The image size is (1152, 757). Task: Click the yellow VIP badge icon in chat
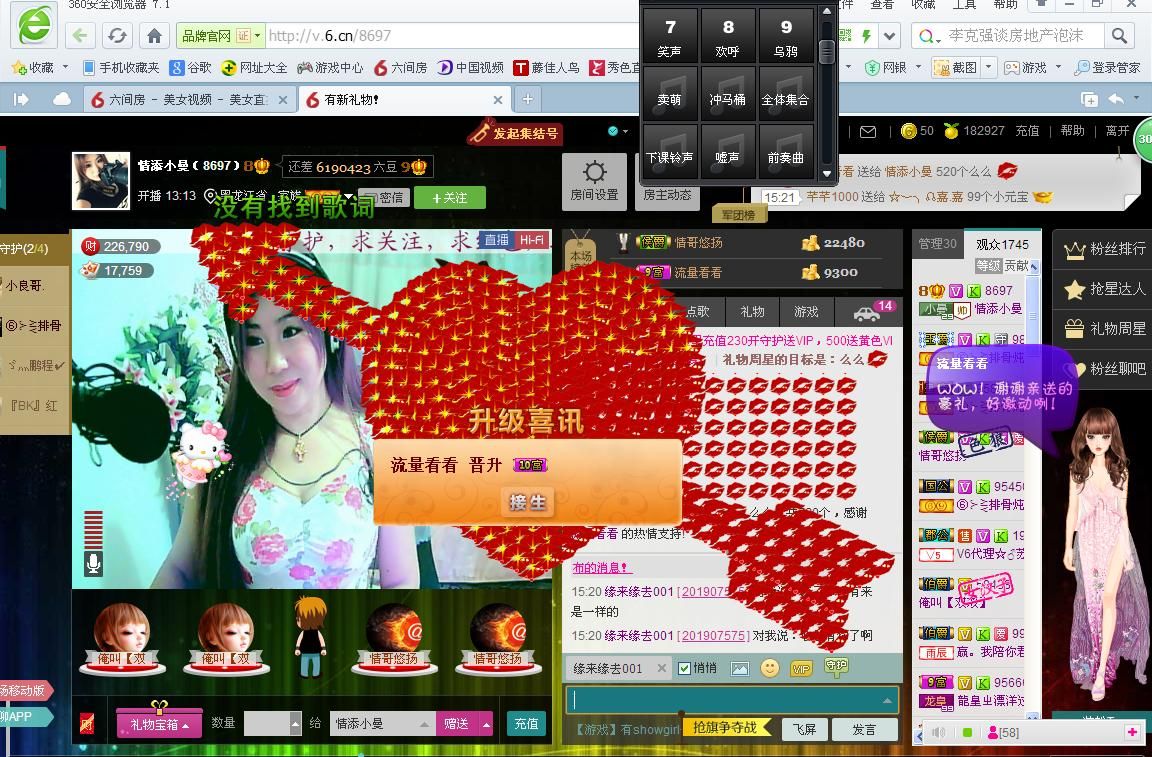pos(801,668)
